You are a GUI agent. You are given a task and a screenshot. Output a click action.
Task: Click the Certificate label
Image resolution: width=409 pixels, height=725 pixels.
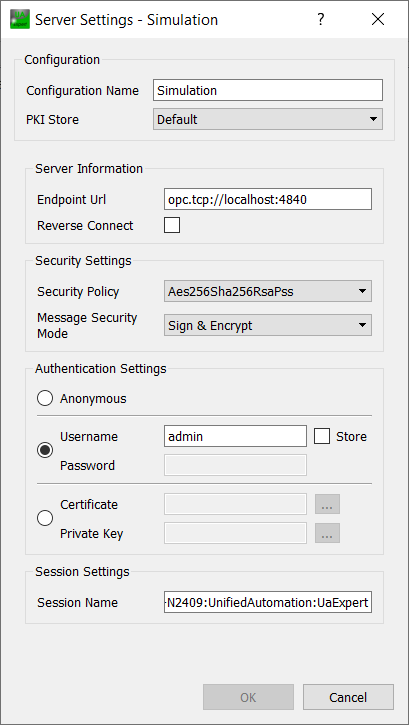point(89,504)
